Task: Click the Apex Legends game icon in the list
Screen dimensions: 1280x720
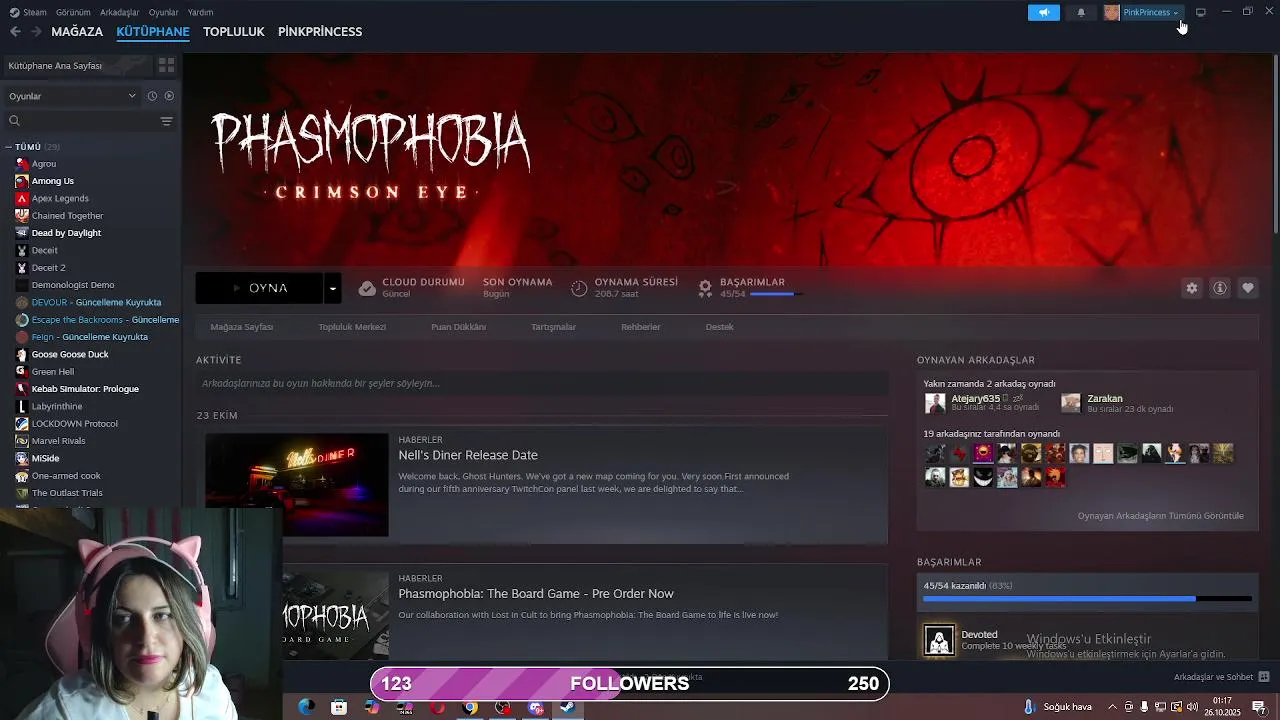Action: click(x=22, y=198)
